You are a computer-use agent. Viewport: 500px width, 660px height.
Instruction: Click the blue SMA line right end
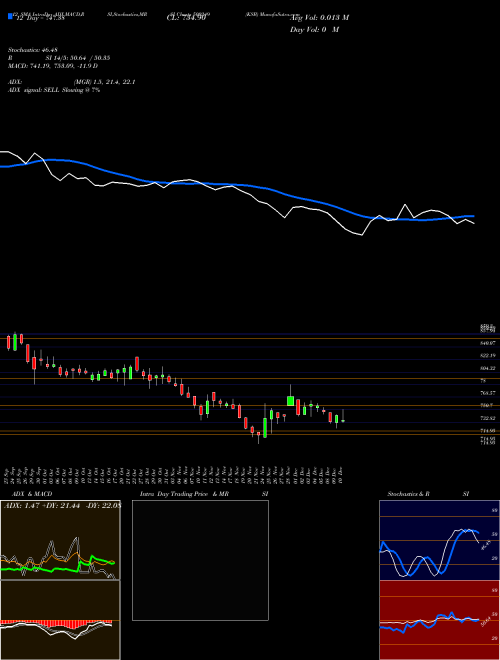point(472,216)
